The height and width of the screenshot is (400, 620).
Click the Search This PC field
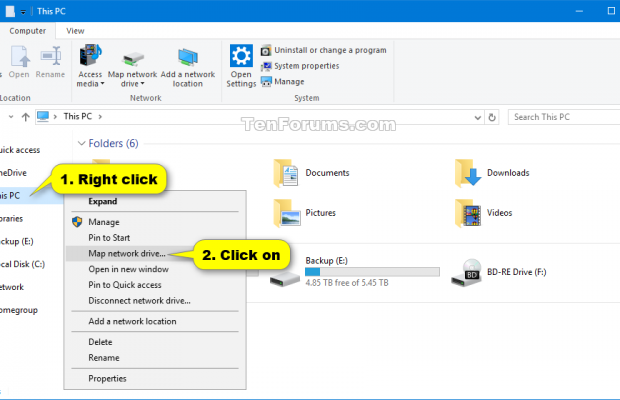[560, 117]
